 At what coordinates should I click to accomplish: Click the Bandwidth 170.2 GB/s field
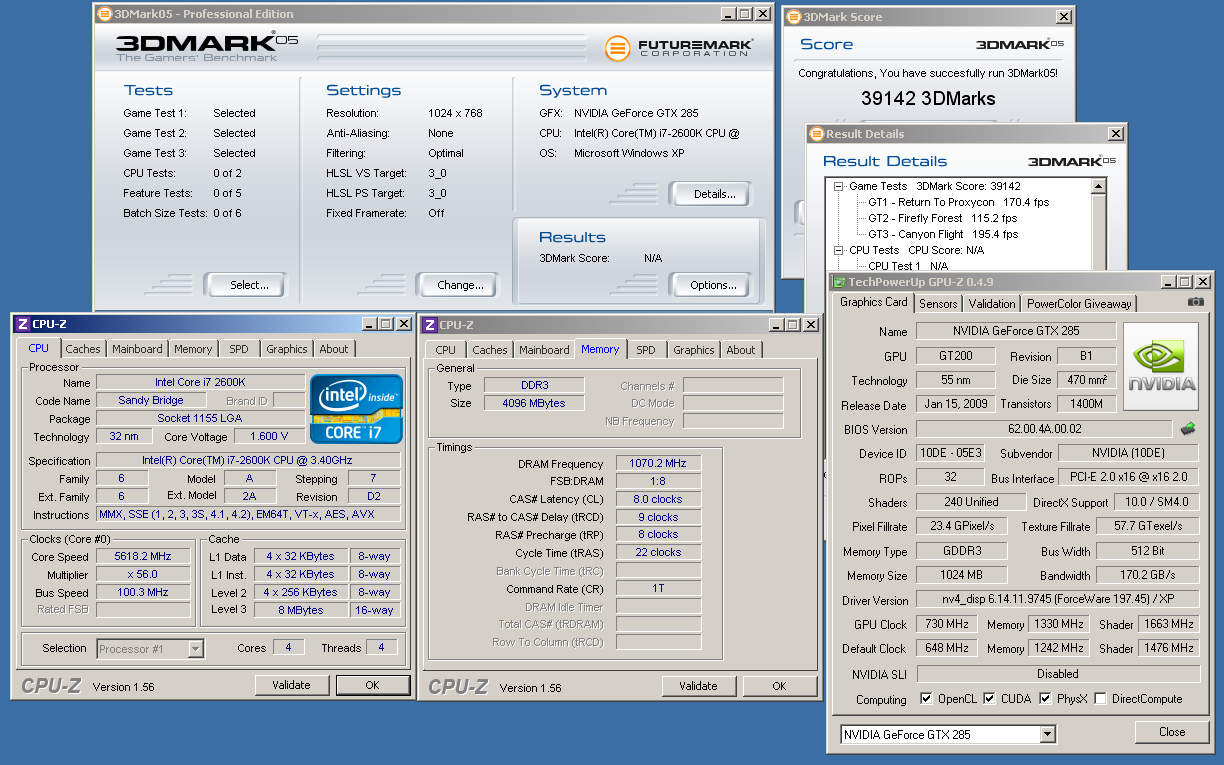pyautogui.click(x=1147, y=575)
